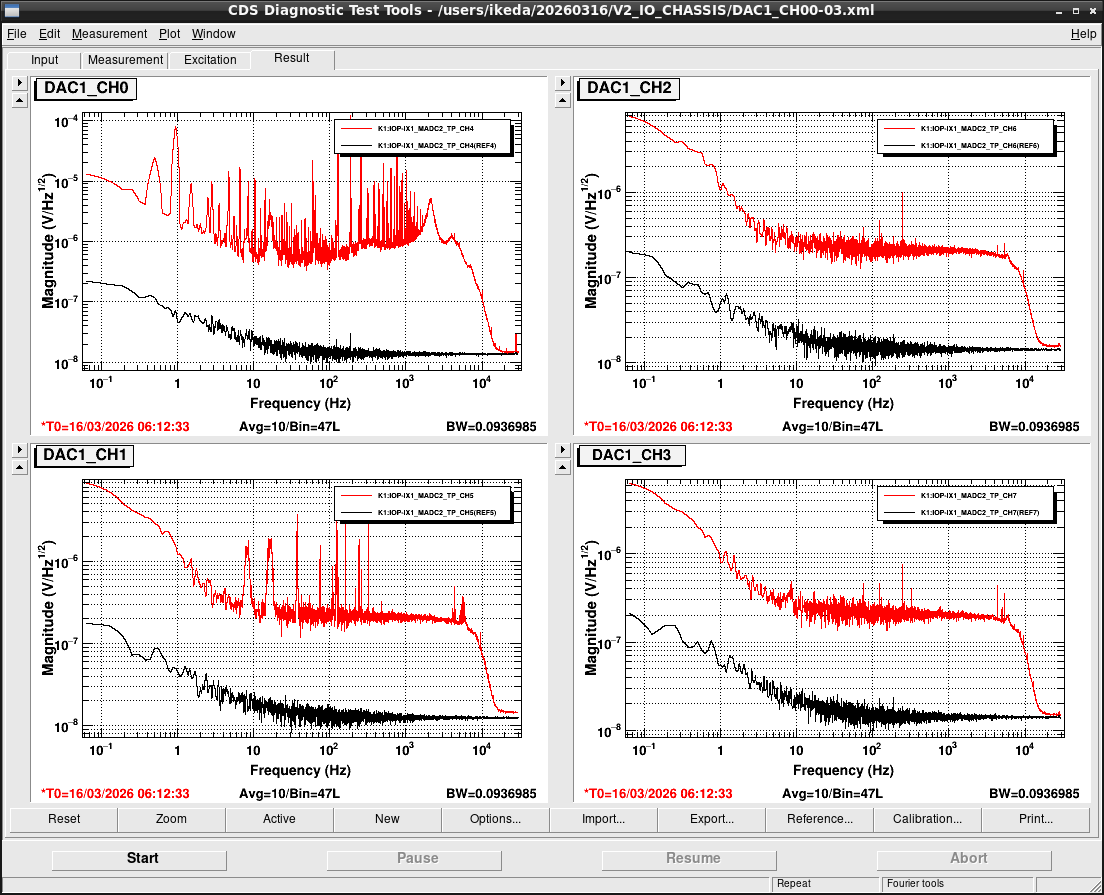Click the Export... button

tap(711, 819)
